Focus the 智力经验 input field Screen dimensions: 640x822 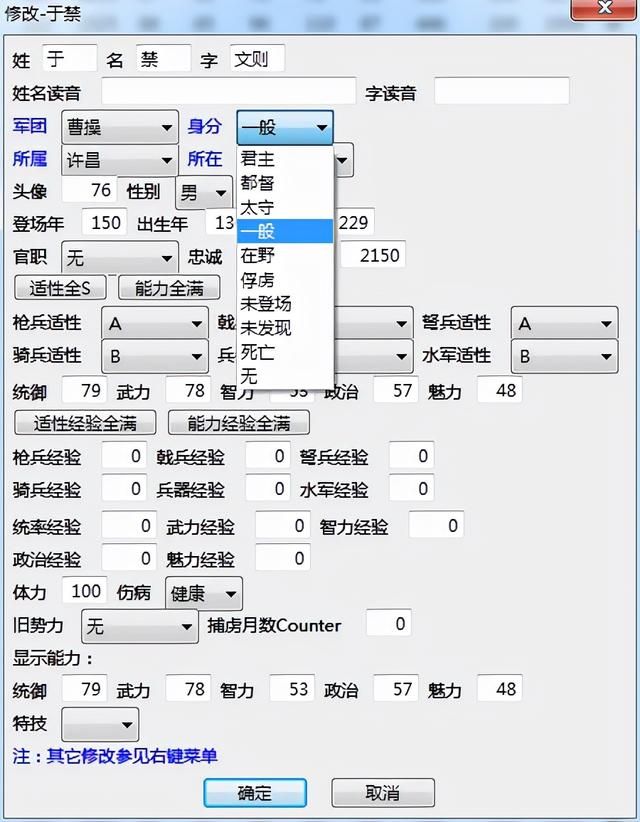pos(436,525)
